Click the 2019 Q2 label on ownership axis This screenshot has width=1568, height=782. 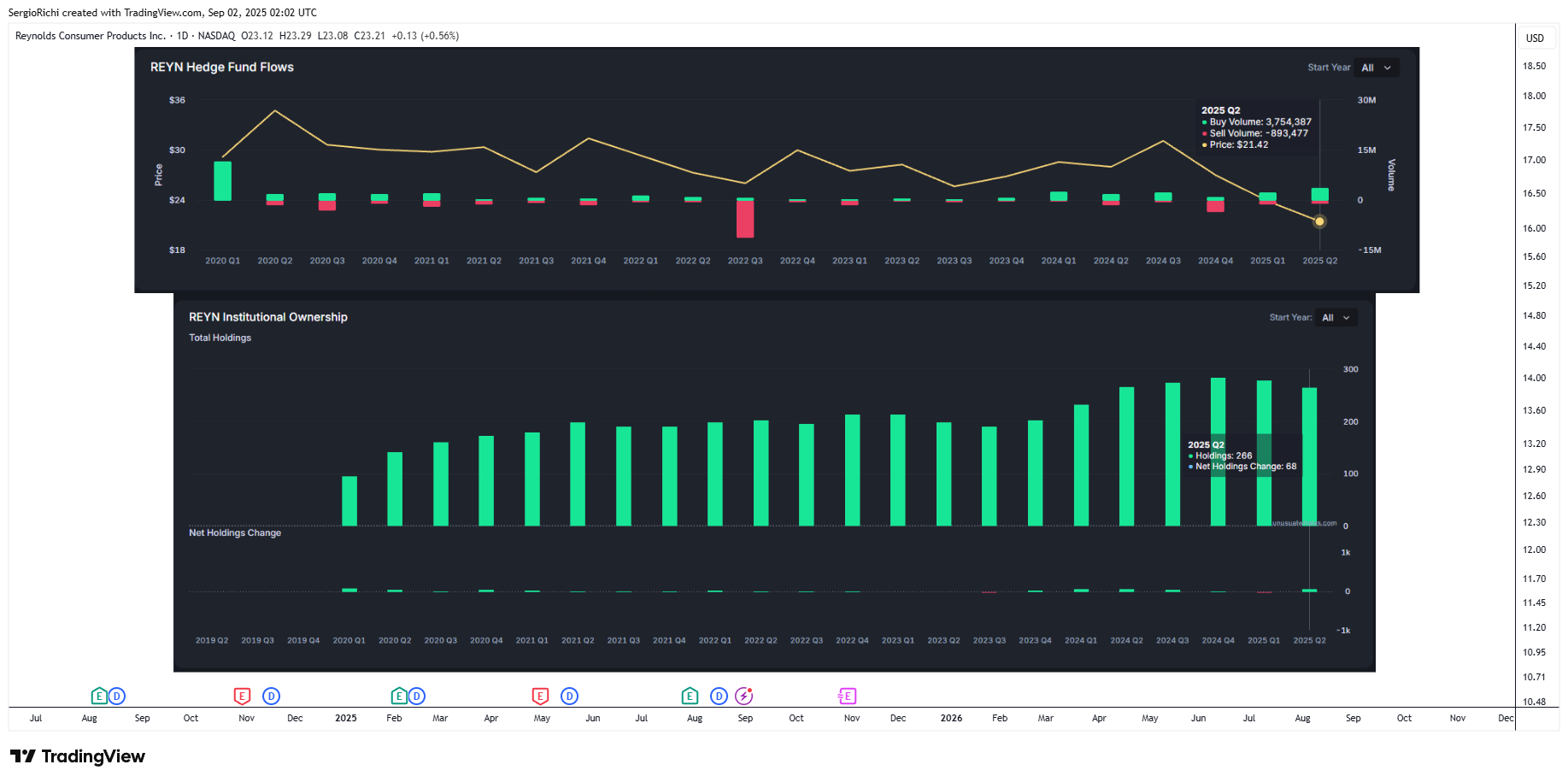point(212,640)
